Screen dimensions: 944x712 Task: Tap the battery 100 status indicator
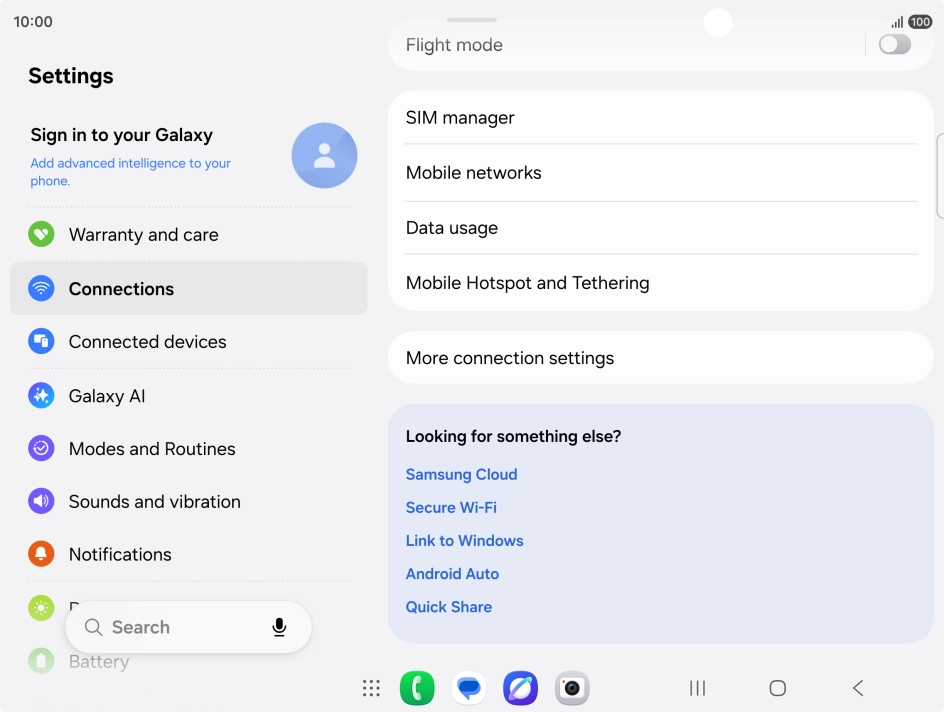coord(920,22)
